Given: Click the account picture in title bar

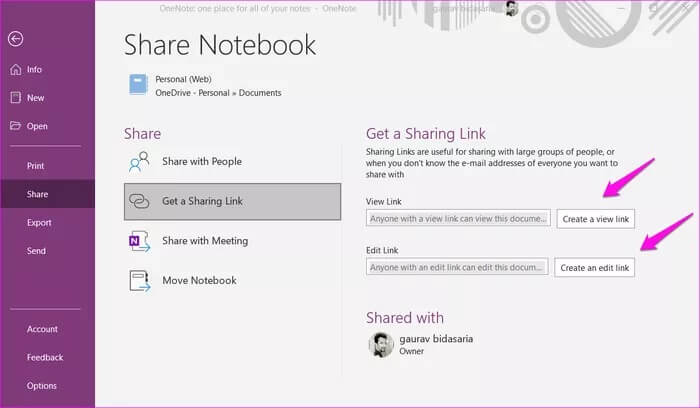Looking at the screenshot, I should [512, 8].
